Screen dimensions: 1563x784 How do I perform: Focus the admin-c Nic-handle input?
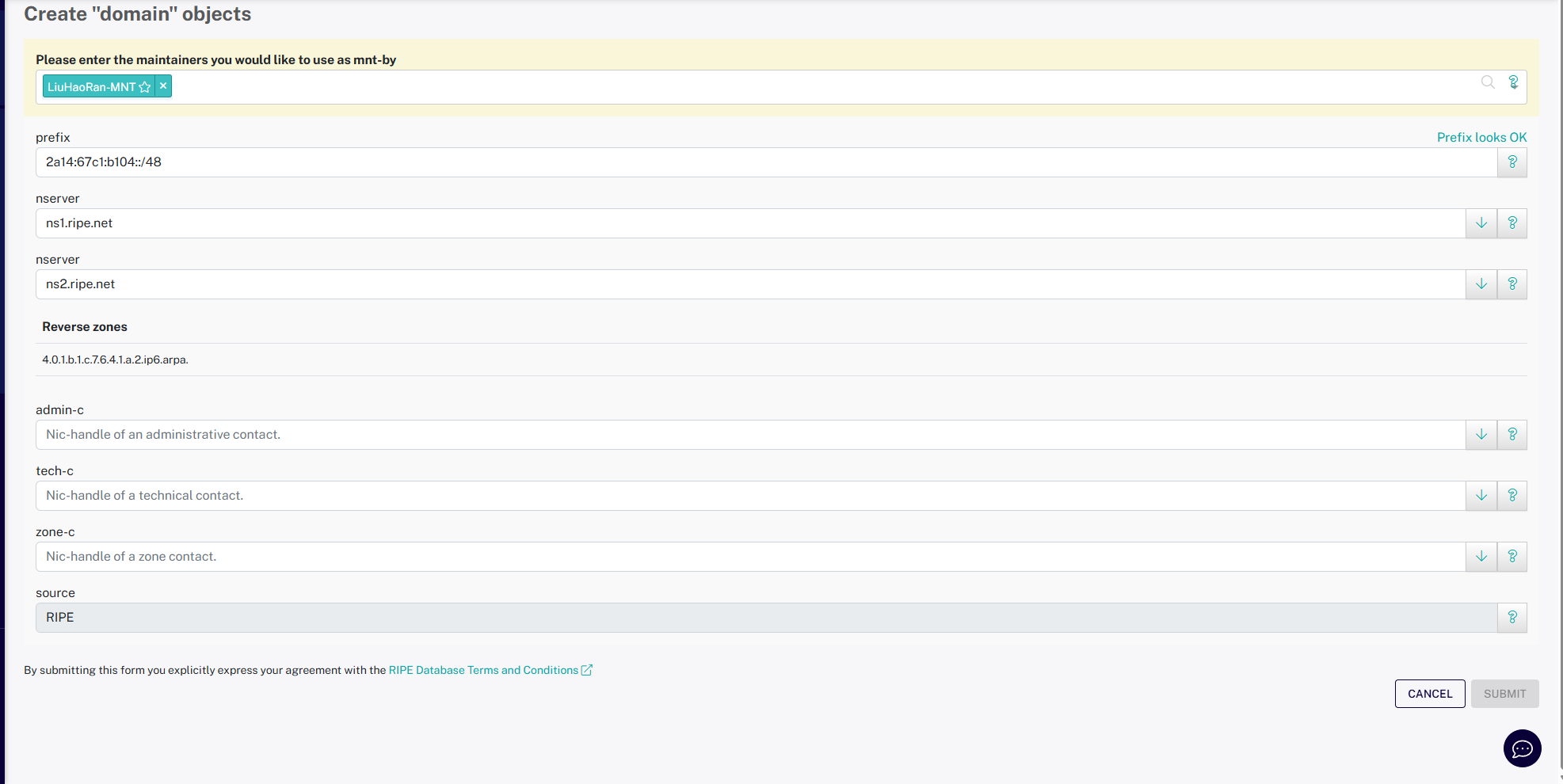(750, 435)
